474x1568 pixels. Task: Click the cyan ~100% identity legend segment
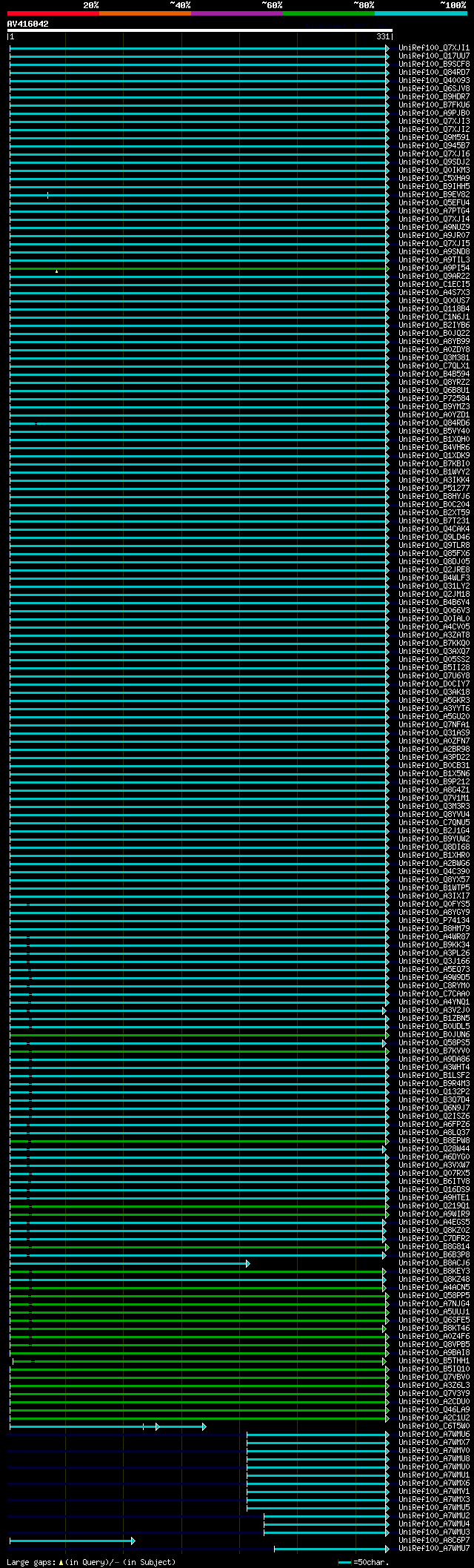coord(421,13)
